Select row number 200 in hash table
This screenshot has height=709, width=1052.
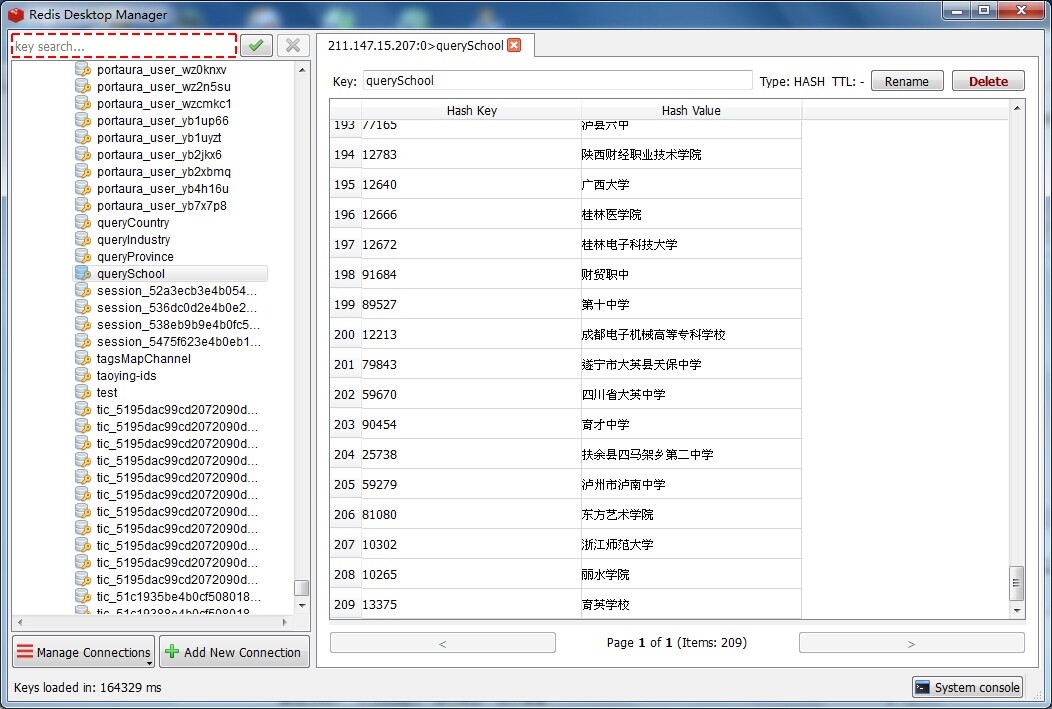coord(345,334)
